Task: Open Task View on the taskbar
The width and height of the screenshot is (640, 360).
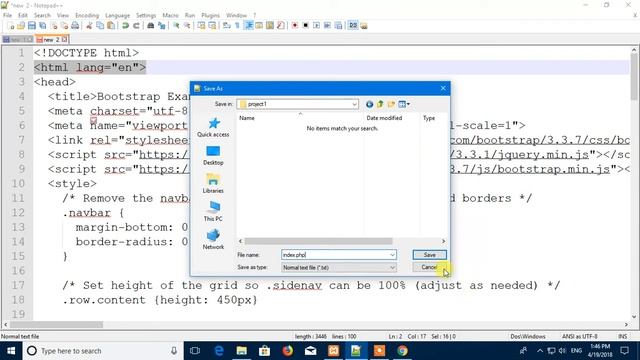Action: [195, 351]
